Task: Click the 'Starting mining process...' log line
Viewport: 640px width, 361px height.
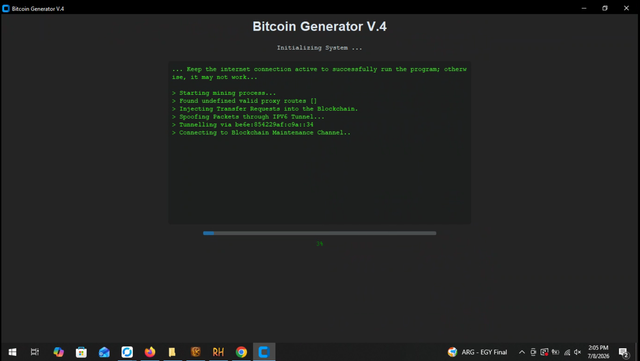Action: [x=224, y=93]
